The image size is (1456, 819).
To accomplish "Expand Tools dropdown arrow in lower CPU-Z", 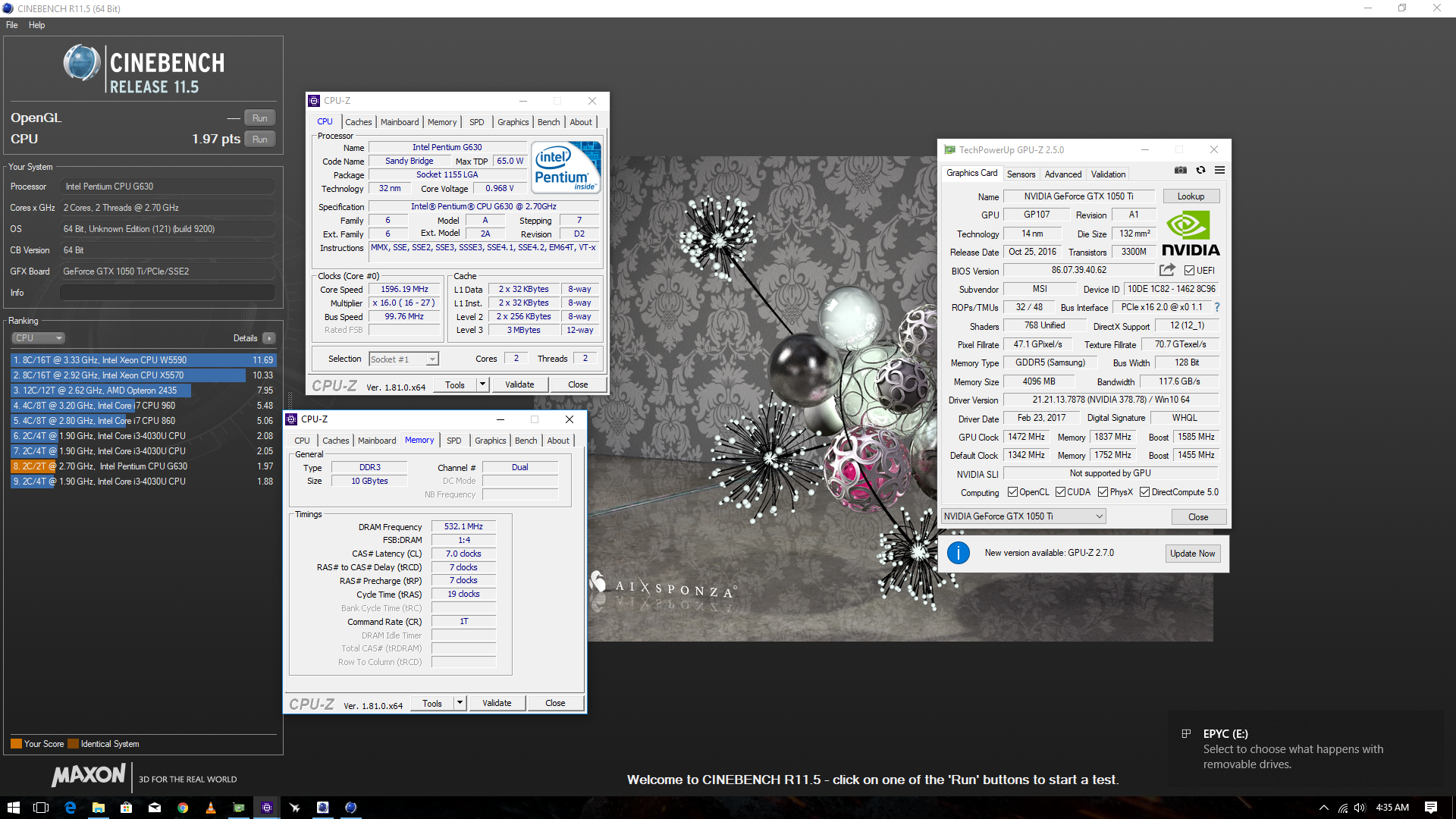I will point(460,703).
